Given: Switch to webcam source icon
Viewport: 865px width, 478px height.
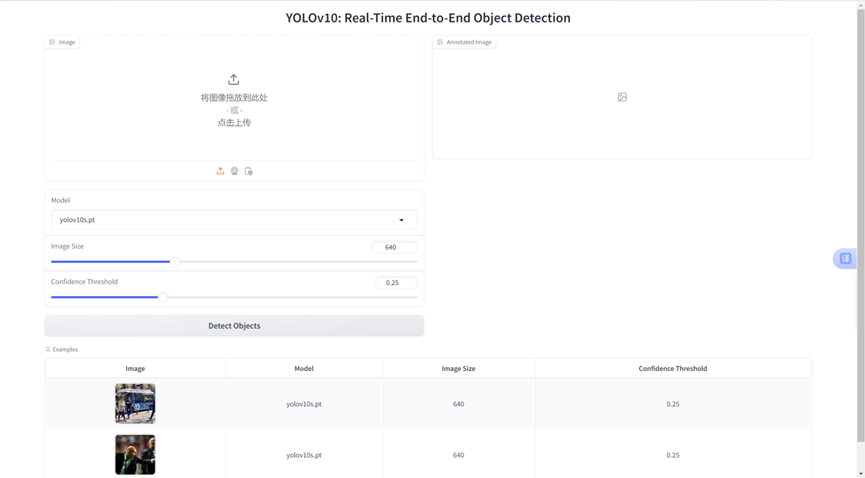Looking at the screenshot, I should [234, 171].
